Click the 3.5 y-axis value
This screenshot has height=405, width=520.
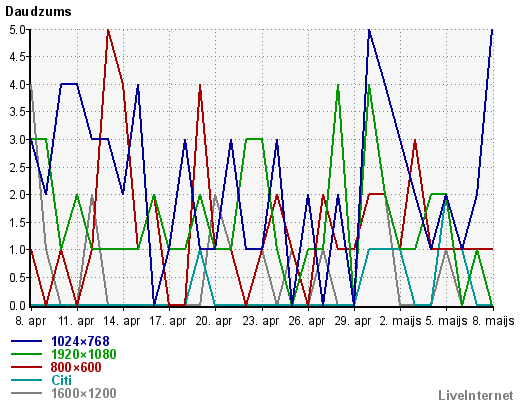pyautogui.click(x=18, y=112)
